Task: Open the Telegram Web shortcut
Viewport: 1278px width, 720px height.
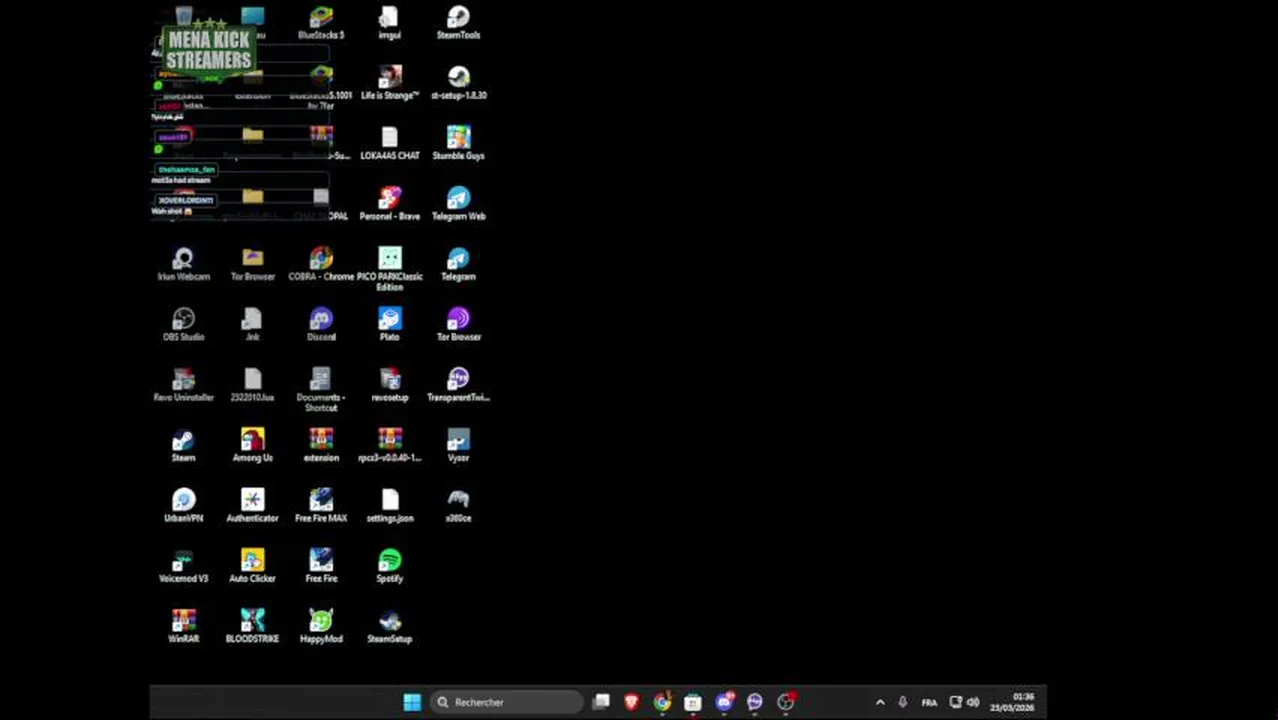Action: pyautogui.click(x=458, y=204)
